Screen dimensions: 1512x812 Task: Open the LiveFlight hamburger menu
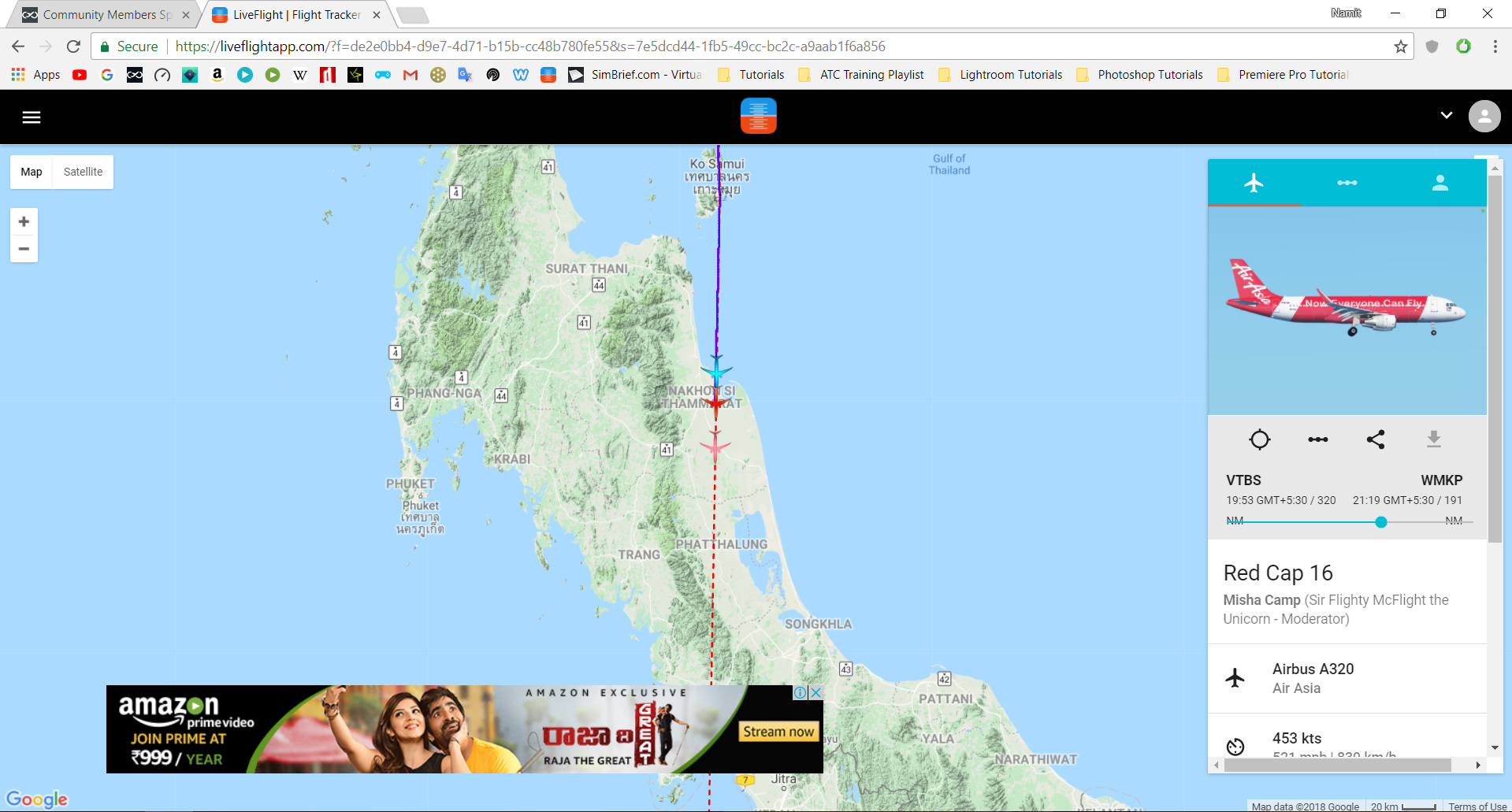tap(32, 117)
